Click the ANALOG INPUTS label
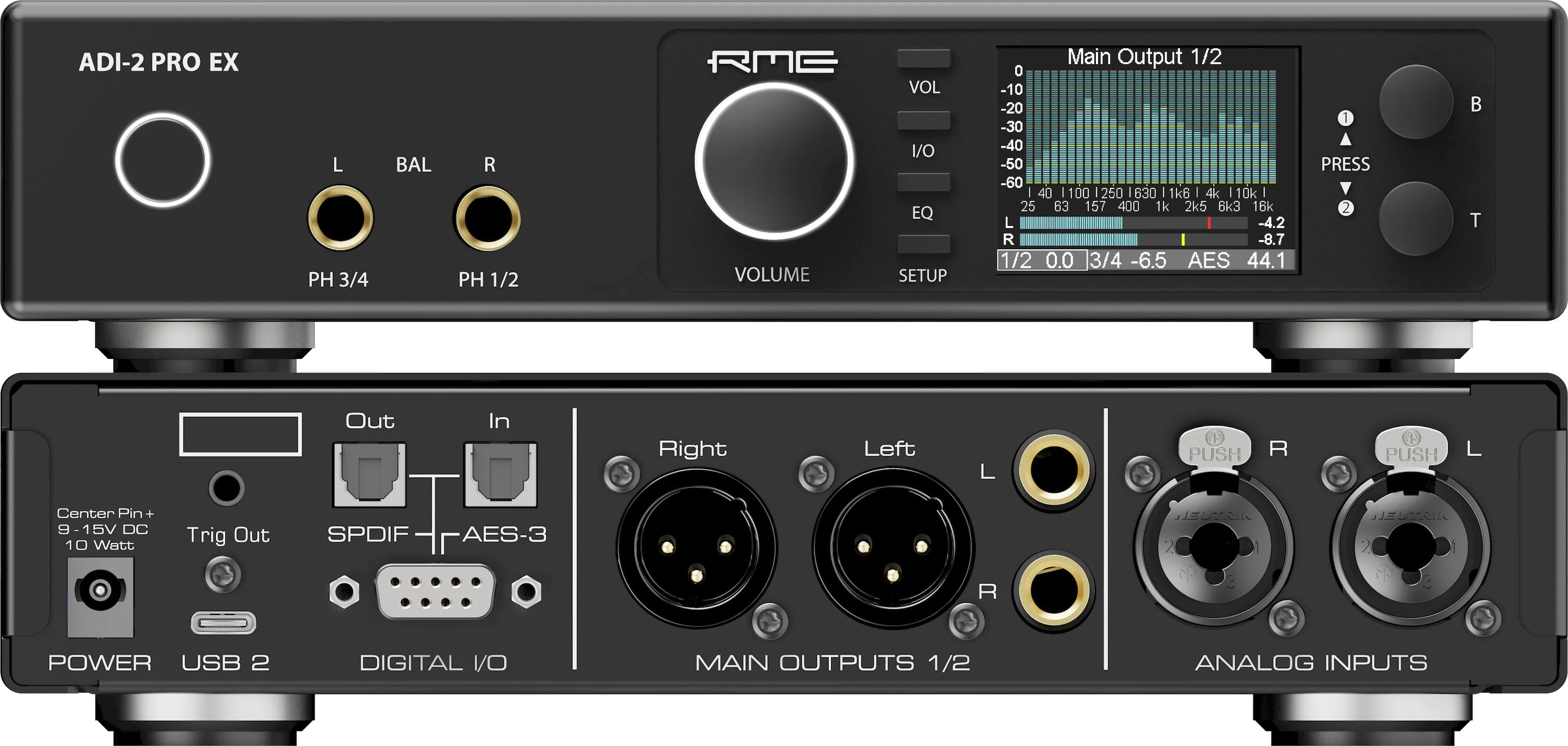This screenshot has width=1568, height=746. click(x=1311, y=662)
